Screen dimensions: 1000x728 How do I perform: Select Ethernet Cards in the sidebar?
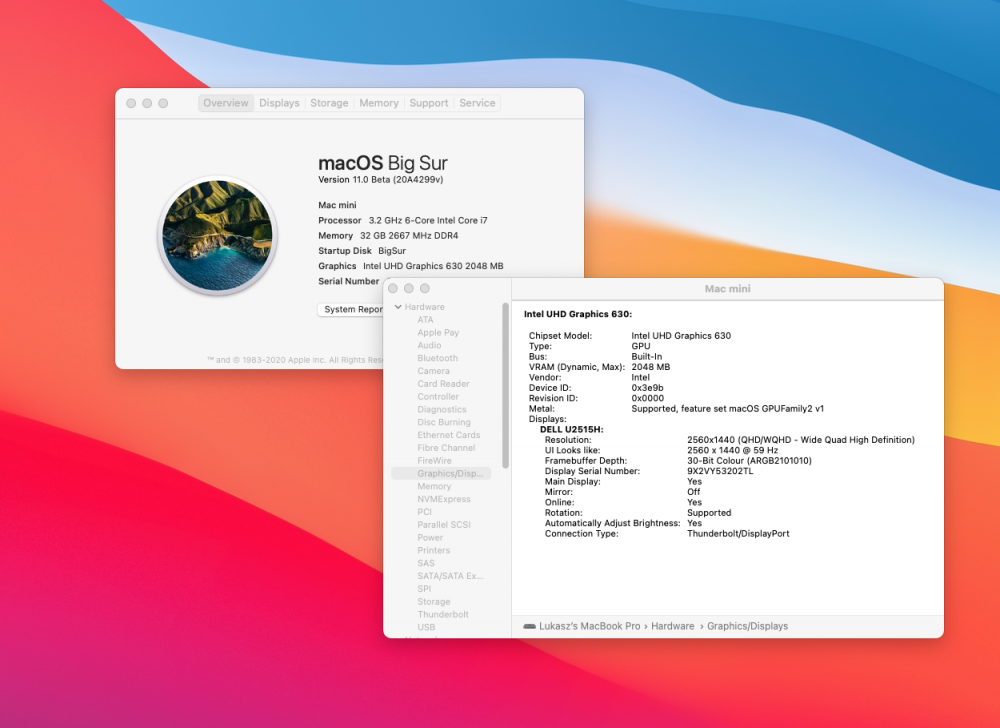tap(449, 435)
